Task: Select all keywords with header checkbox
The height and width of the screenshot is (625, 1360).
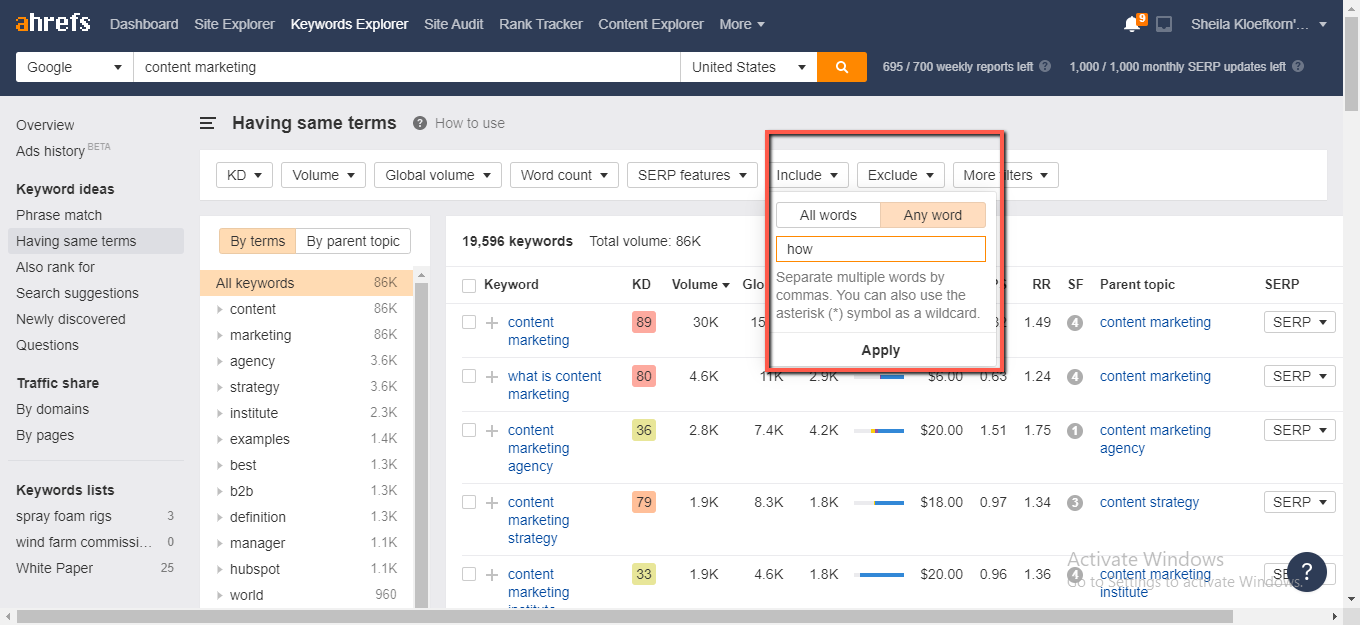Action: (x=469, y=286)
